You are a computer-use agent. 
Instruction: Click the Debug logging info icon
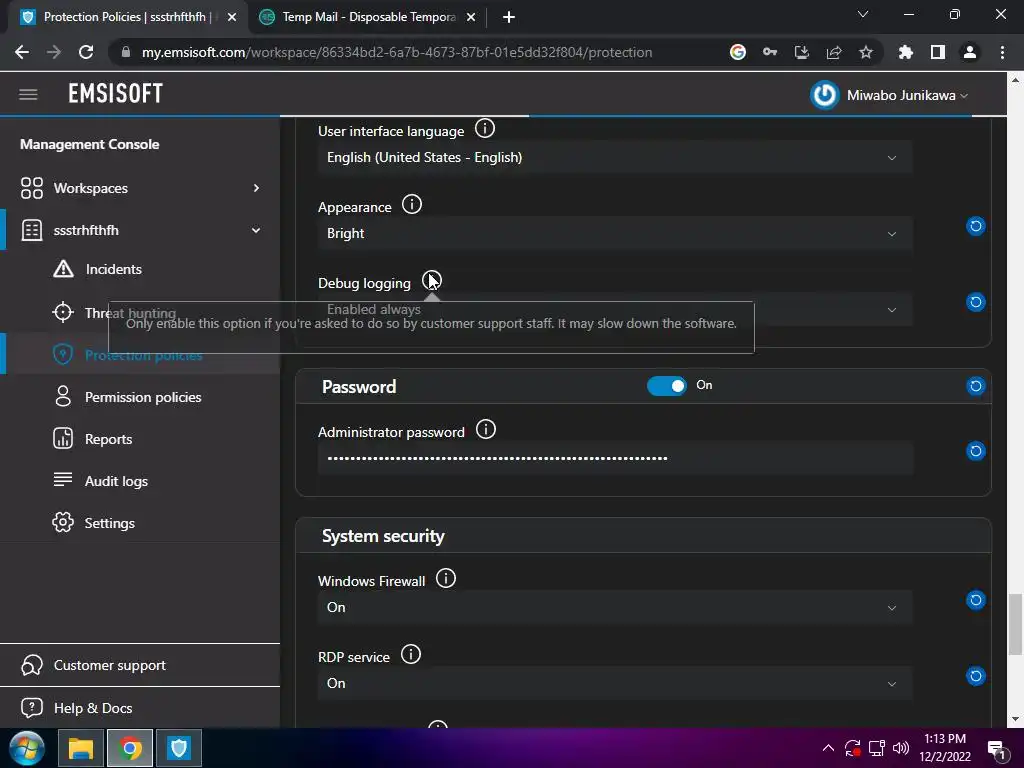[432, 280]
